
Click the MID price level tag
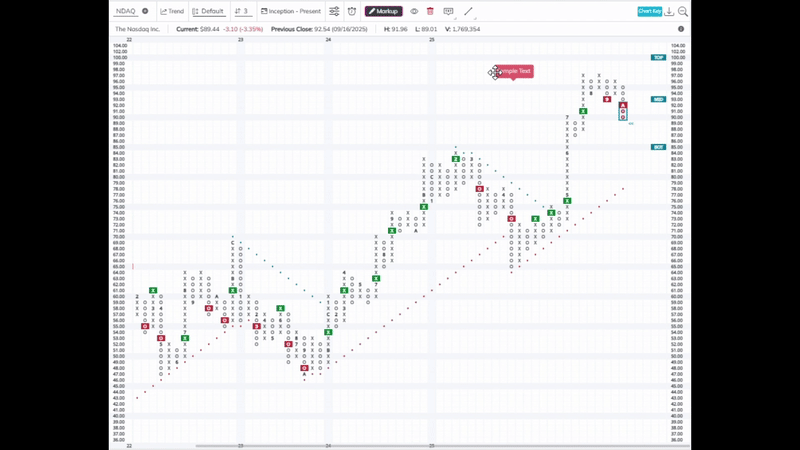[x=658, y=99]
